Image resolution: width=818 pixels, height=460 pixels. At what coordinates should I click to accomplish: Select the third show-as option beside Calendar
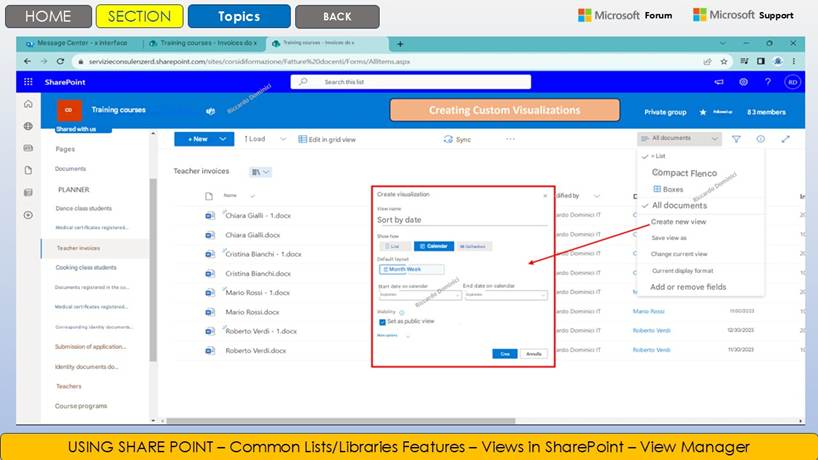[473, 246]
